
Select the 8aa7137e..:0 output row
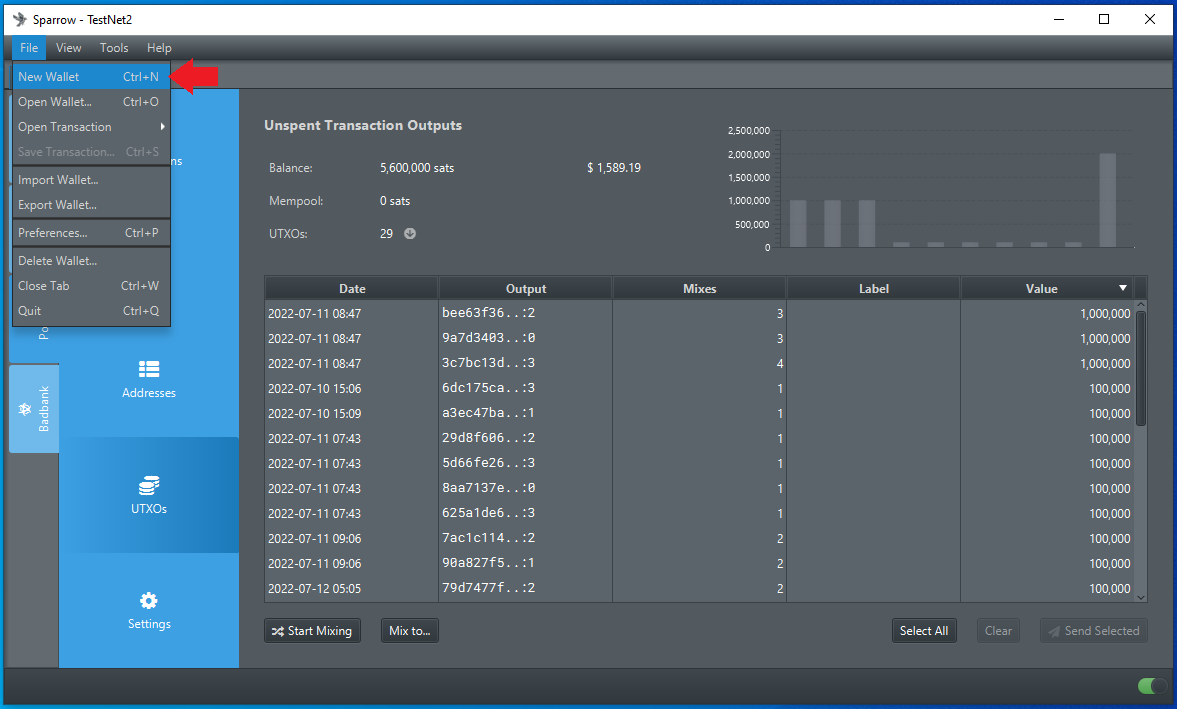coord(700,488)
